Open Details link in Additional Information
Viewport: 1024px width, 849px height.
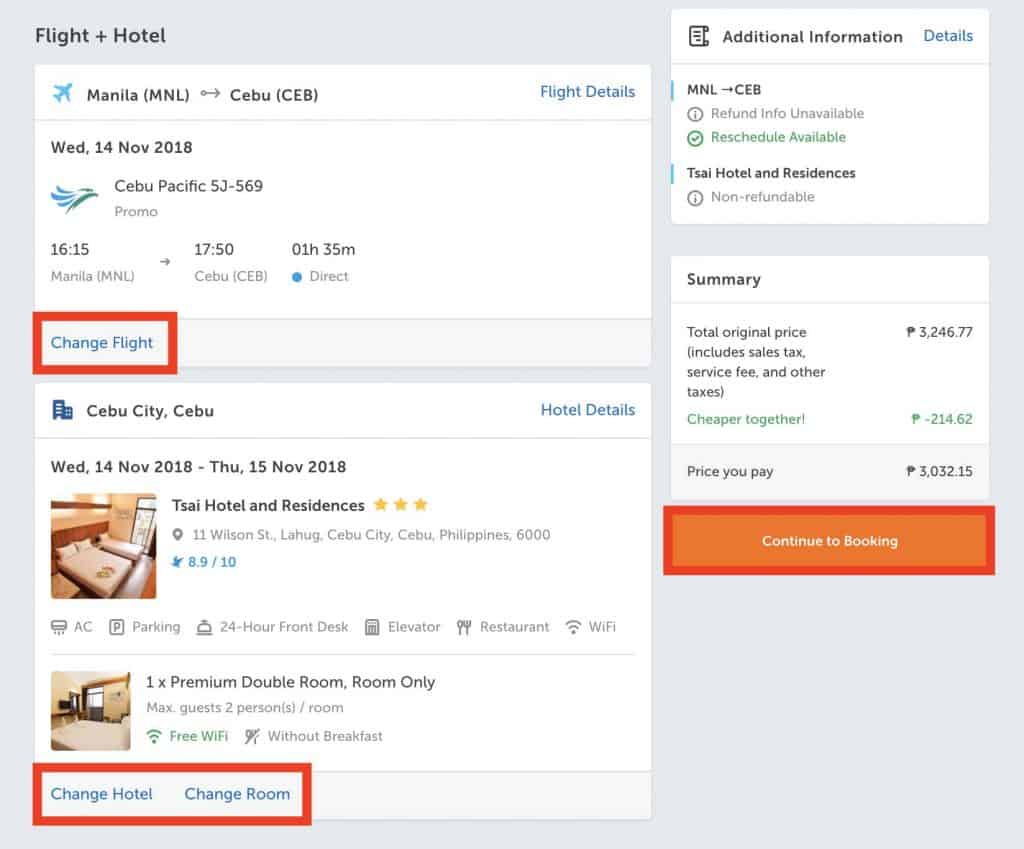click(947, 36)
